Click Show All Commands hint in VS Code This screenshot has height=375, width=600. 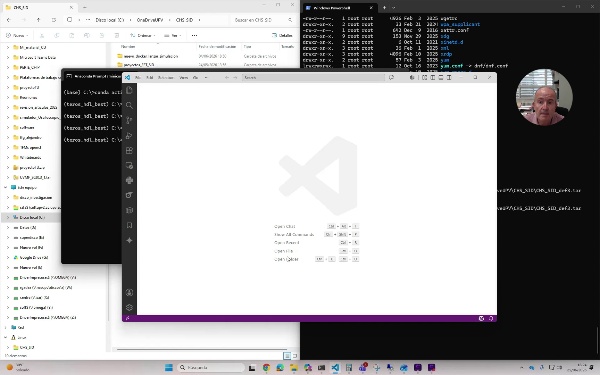click(294, 234)
